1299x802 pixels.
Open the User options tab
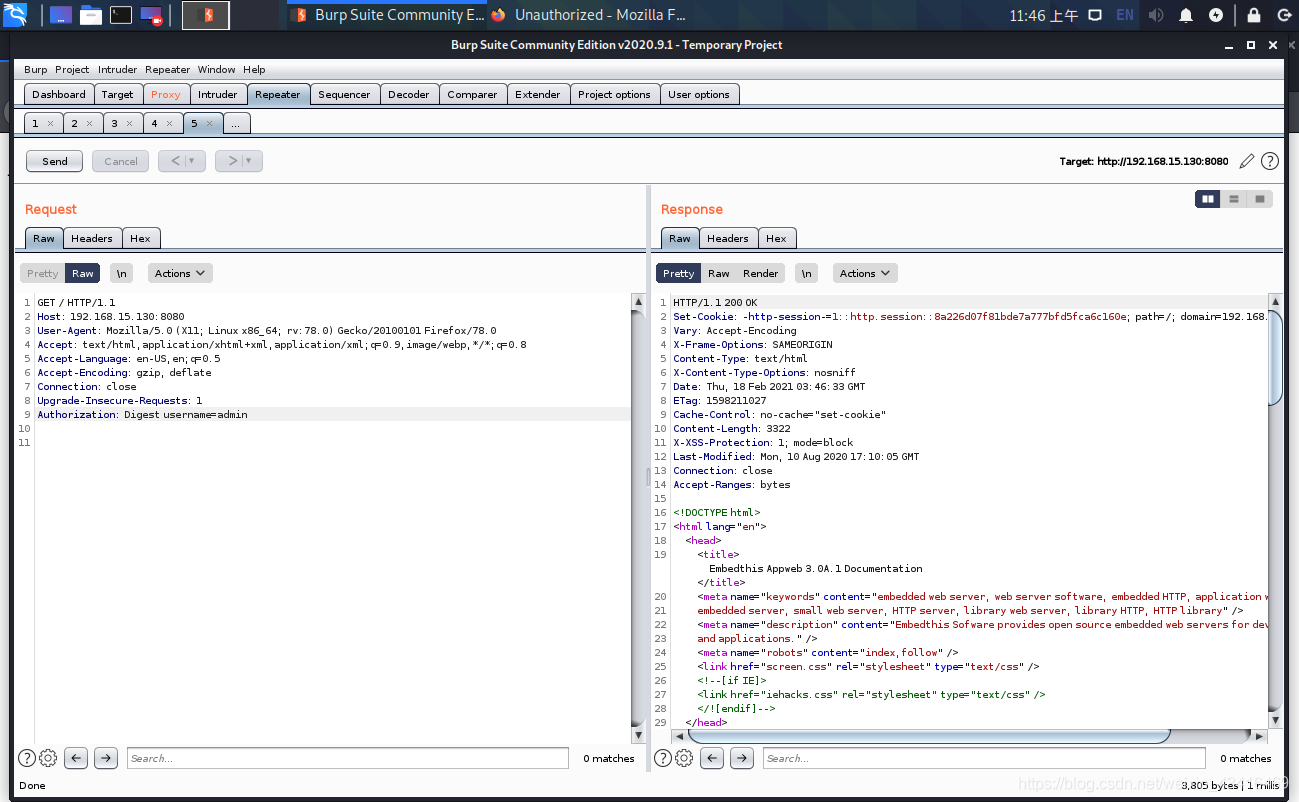pos(699,94)
